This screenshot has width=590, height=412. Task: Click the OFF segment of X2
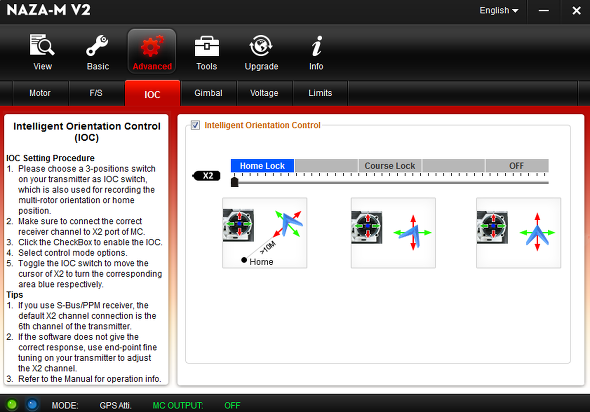517,166
